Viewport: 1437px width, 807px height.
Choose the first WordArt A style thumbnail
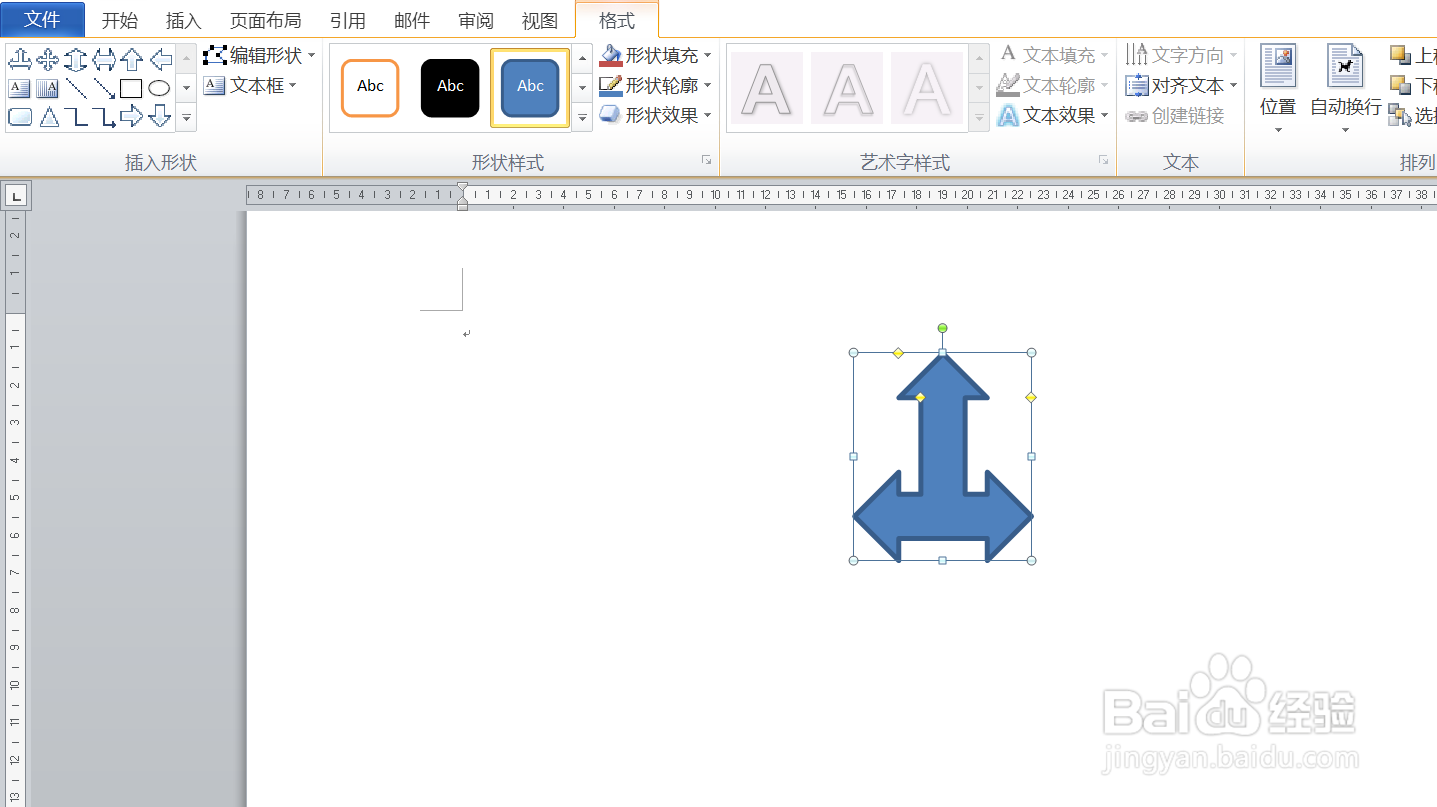(767, 88)
